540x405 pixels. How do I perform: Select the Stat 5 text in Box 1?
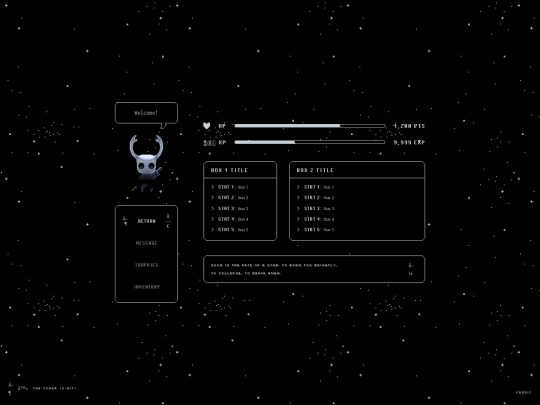tap(233, 229)
